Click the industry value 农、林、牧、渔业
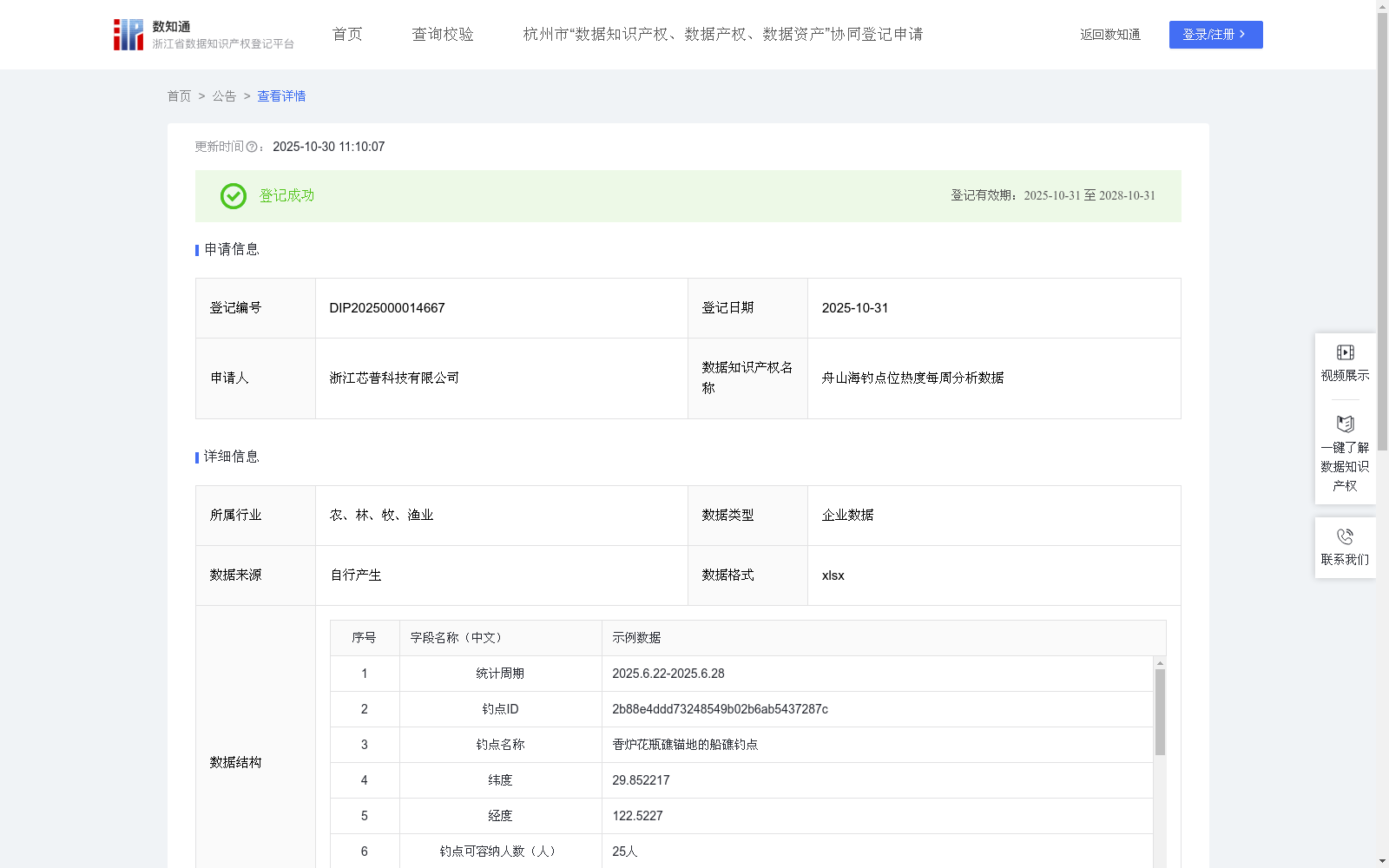Viewport: 1389px width, 868px height. pyautogui.click(x=381, y=516)
